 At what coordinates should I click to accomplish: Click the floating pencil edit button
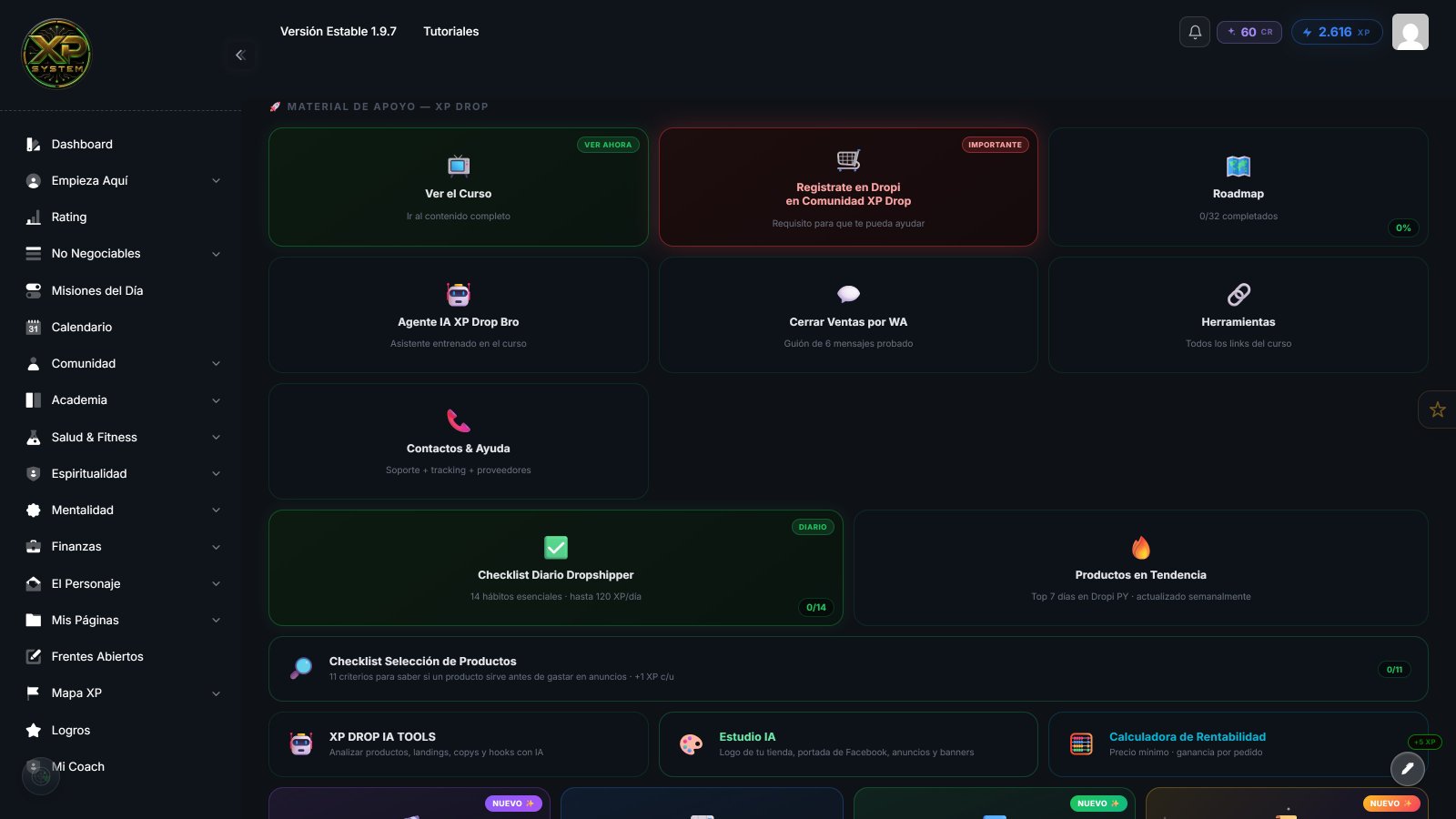(x=1408, y=769)
